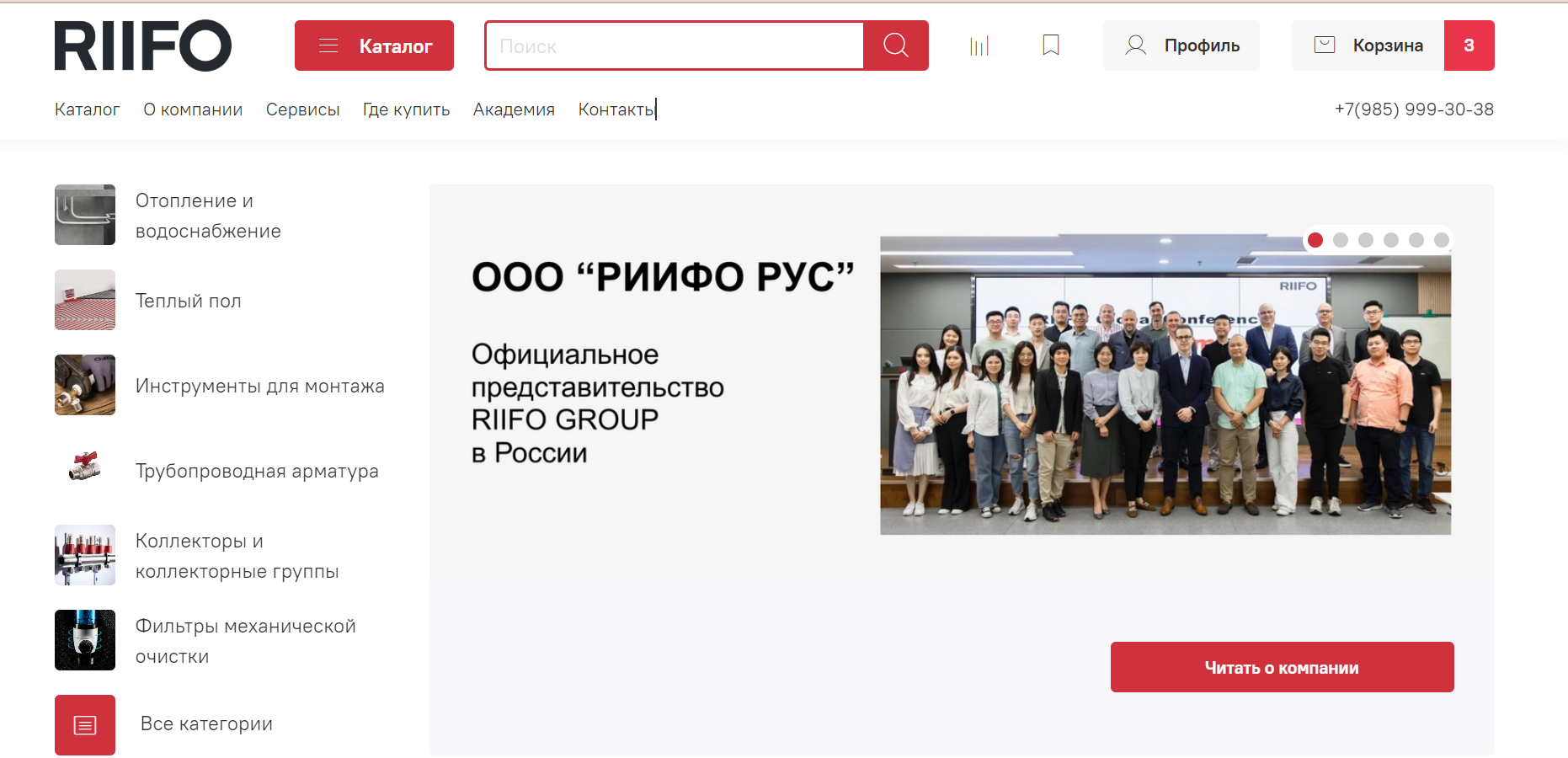Click Официальное представительство RIIFO GROUP text
Image resolution: width=1568 pixels, height=758 pixels.
[x=597, y=403]
